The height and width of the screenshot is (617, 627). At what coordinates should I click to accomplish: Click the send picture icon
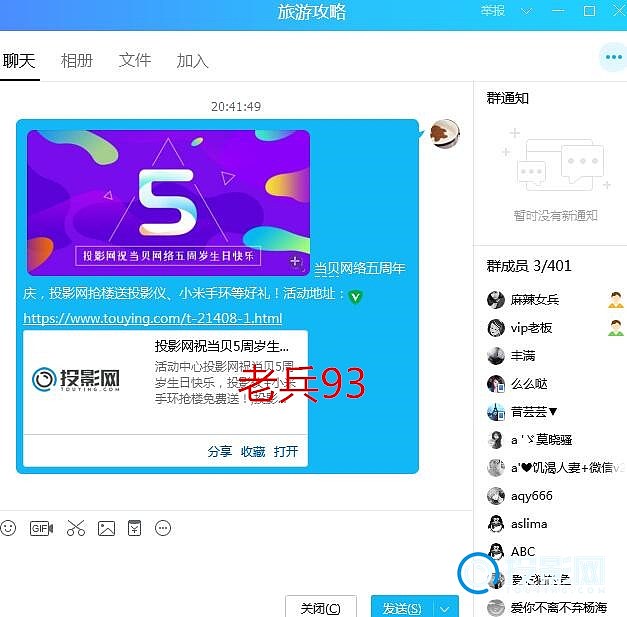tap(107, 528)
